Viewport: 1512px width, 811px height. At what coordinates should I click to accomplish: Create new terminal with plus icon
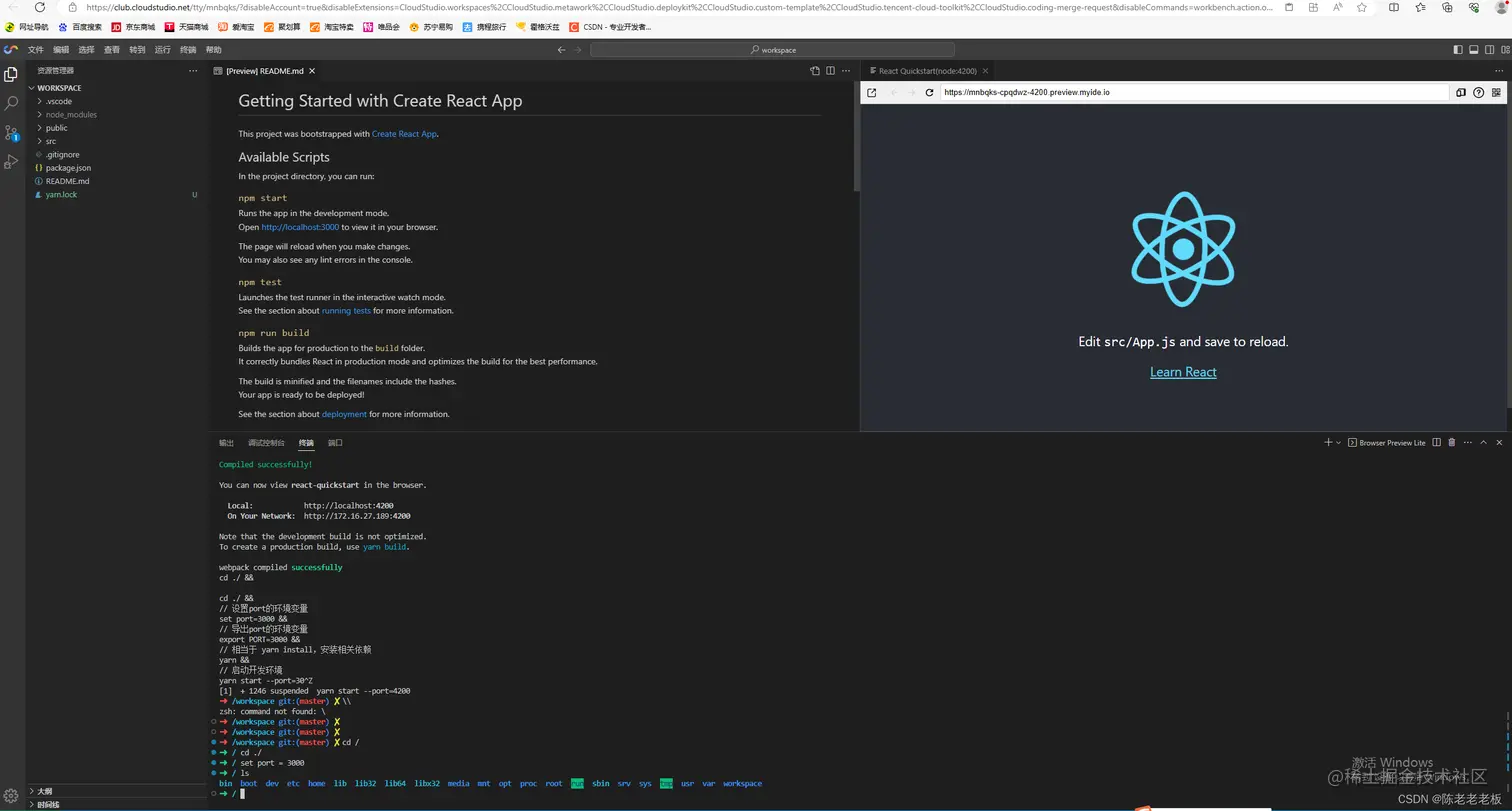(1328, 442)
